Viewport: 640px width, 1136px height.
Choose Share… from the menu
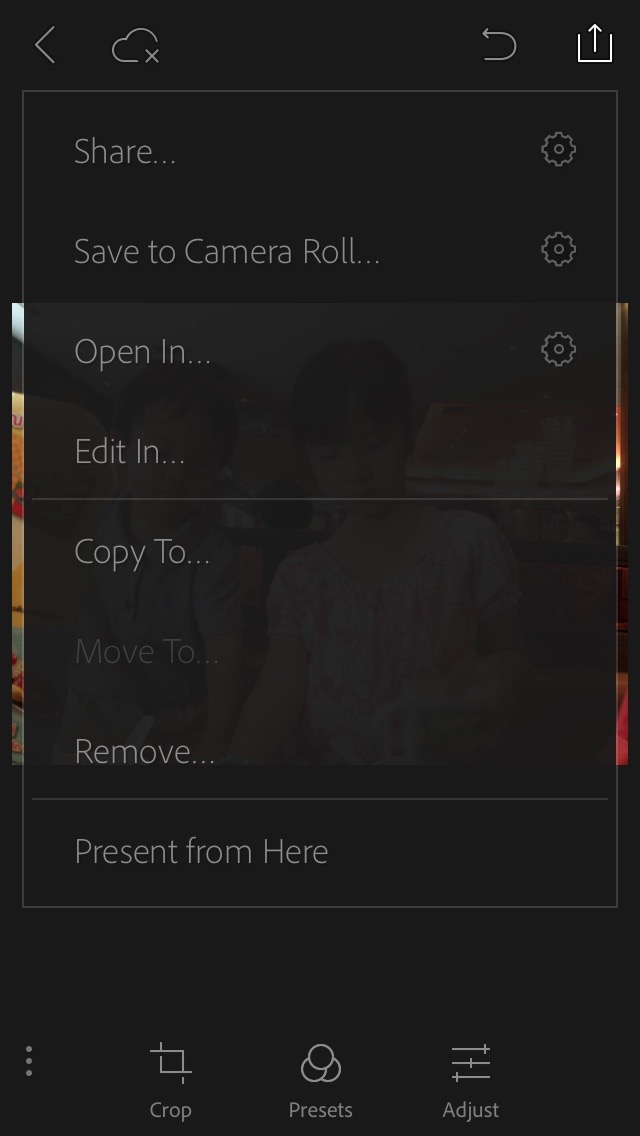tap(125, 152)
